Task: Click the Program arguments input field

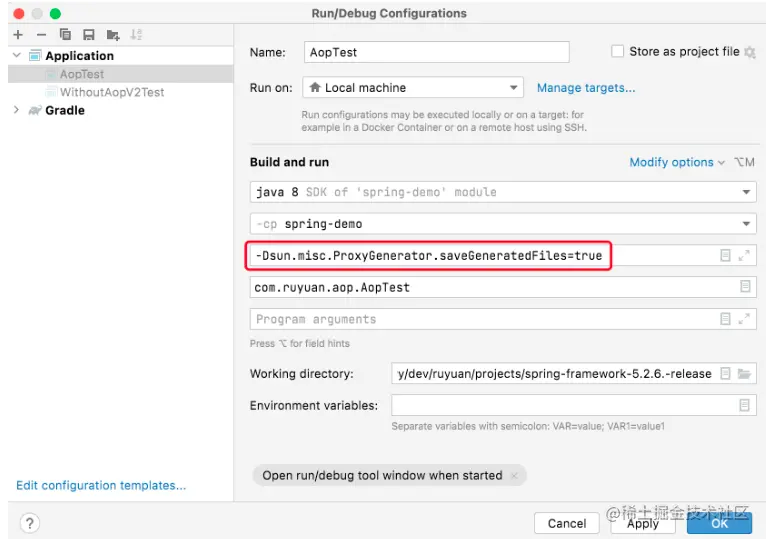Action: 480,319
